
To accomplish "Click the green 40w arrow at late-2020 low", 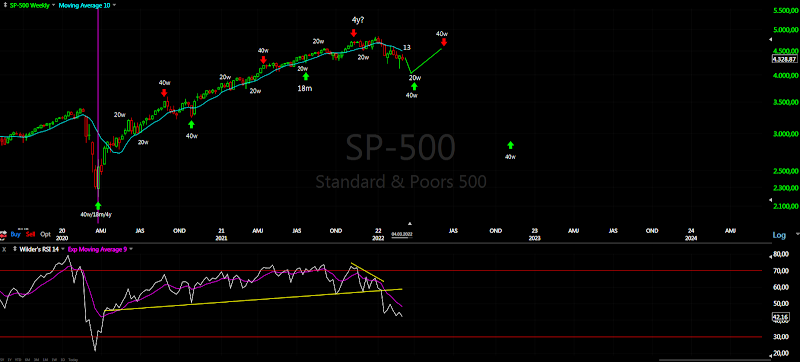I will (191, 125).
